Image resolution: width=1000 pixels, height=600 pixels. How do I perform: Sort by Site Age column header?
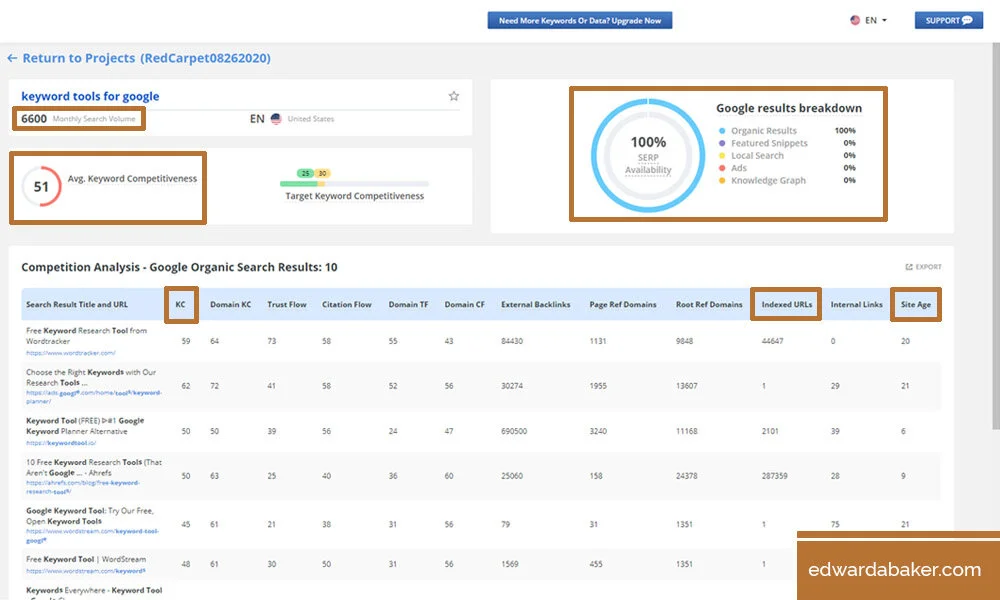tap(916, 304)
